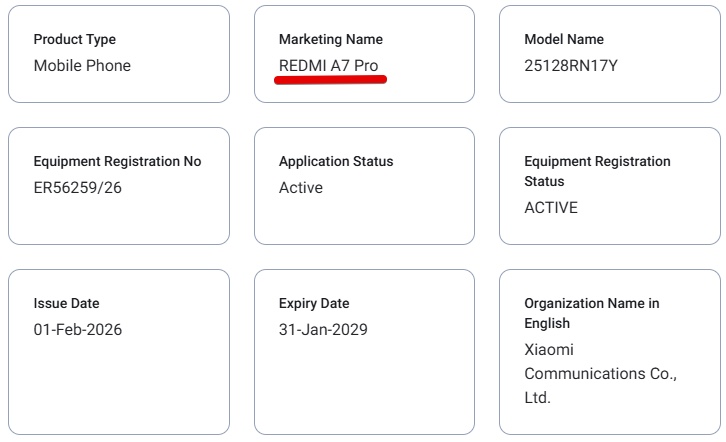This screenshot has width=726, height=442.
Task: Select 'Xiaomi Communications Co., Ltd.' value
Action: coord(601,374)
